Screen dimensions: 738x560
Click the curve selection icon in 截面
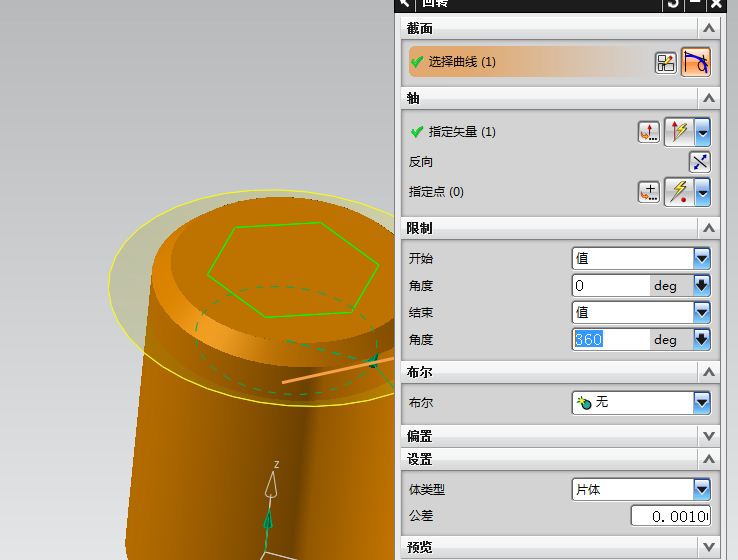(696, 62)
